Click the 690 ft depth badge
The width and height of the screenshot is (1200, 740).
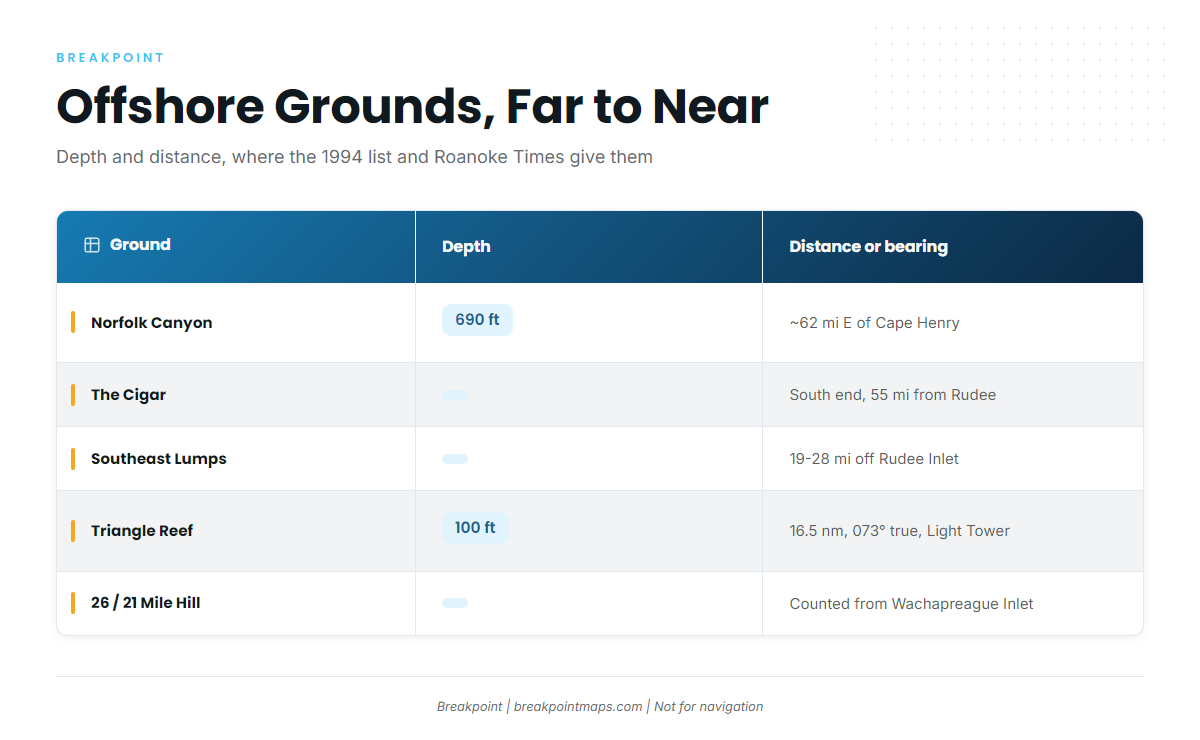click(477, 320)
